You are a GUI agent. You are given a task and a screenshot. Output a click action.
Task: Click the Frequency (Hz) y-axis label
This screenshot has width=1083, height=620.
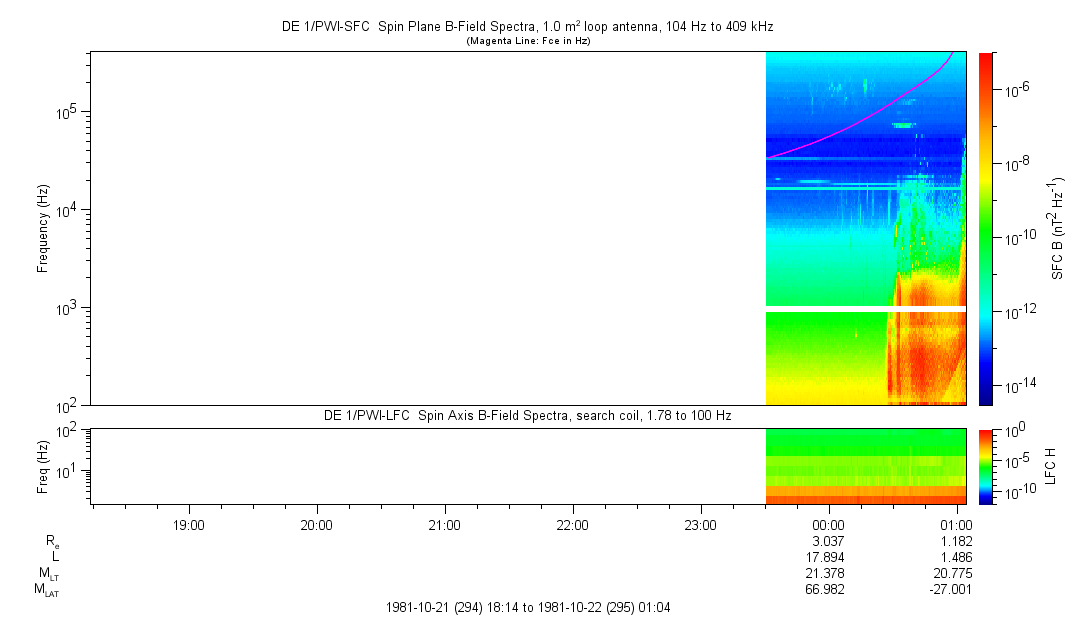coord(43,228)
